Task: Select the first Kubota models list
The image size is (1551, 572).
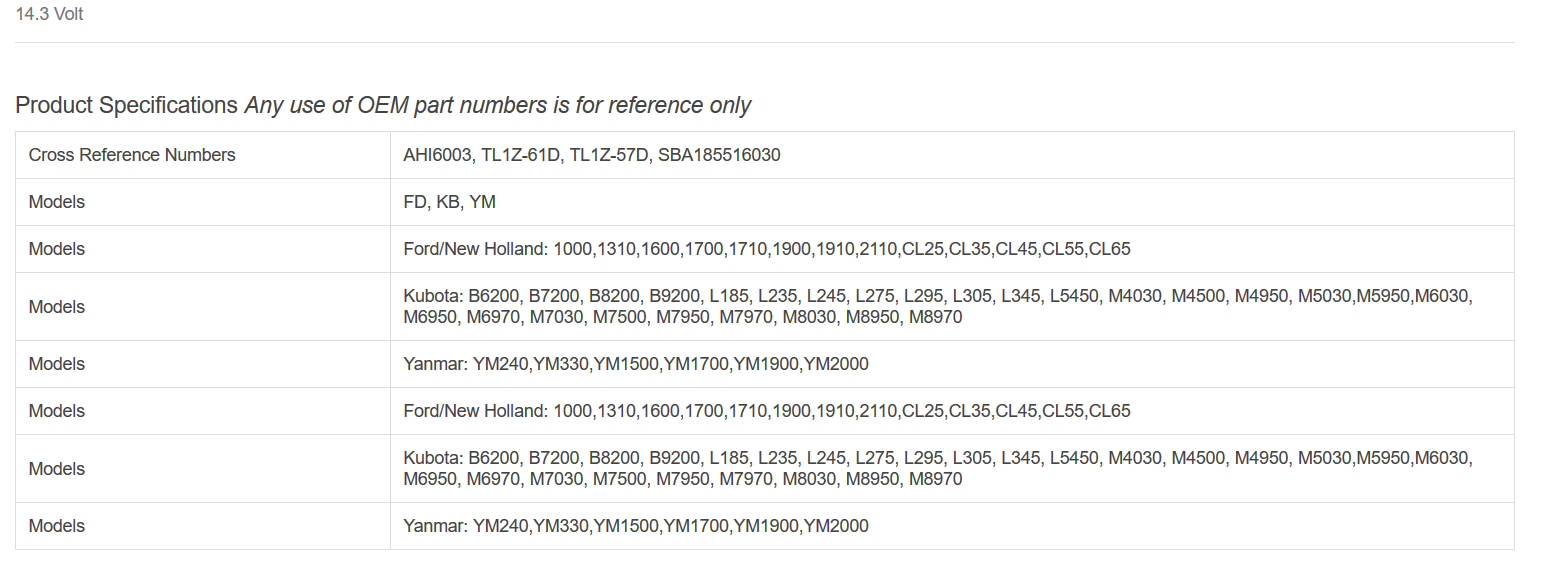Action: pyautogui.click(x=936, y=306)
